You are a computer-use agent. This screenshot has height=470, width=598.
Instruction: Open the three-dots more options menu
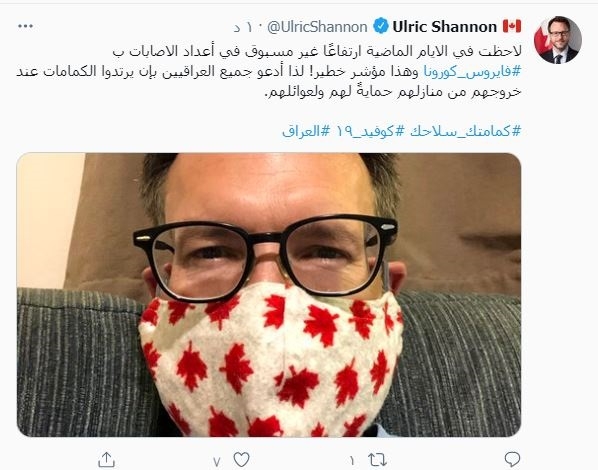click(x=25, y=26)
